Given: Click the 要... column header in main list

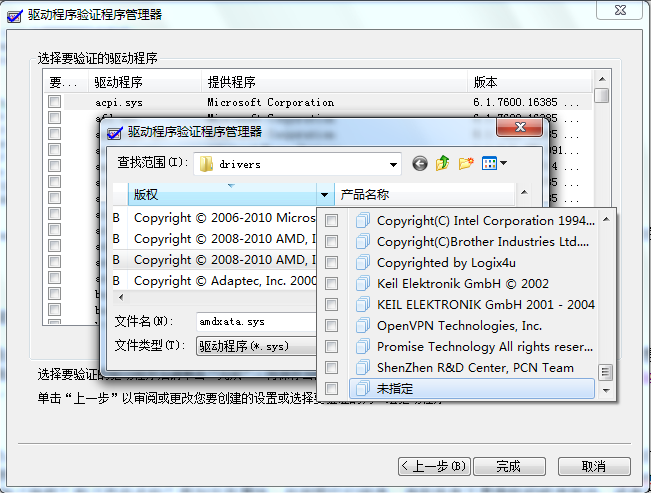Looking at the screenshot, I should point(66,82).
